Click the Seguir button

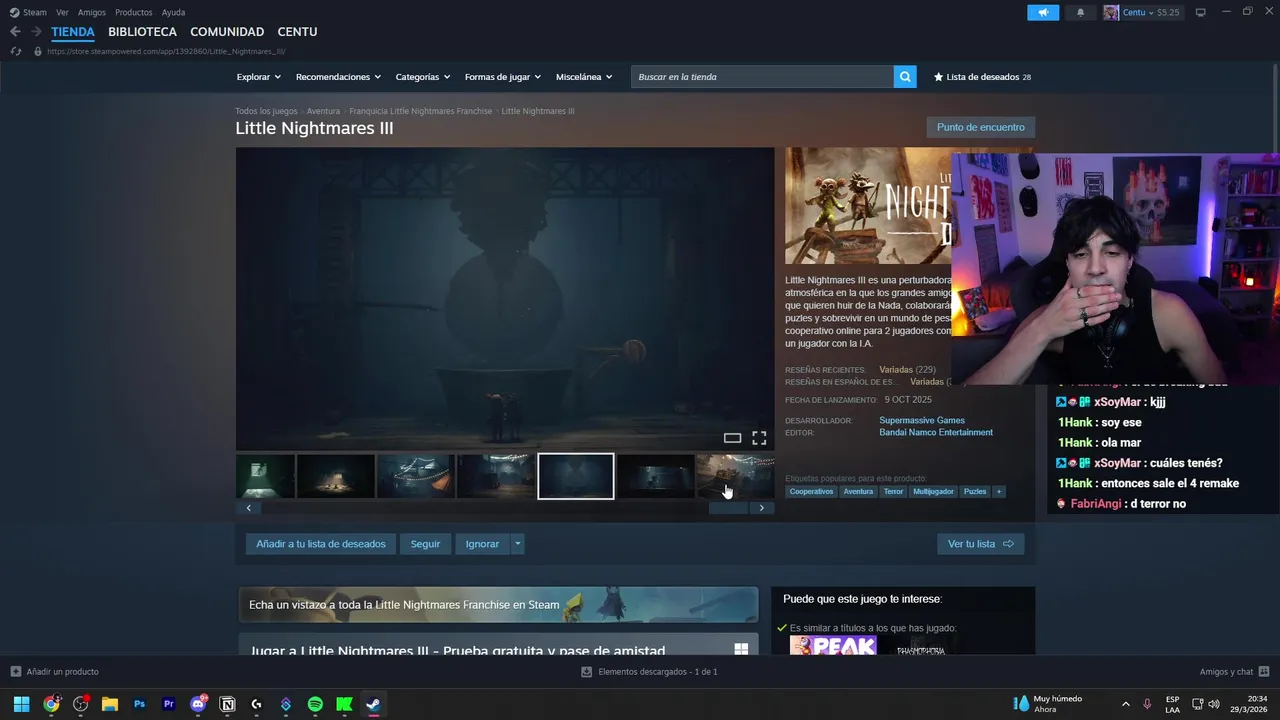click(x=425, y=544)
